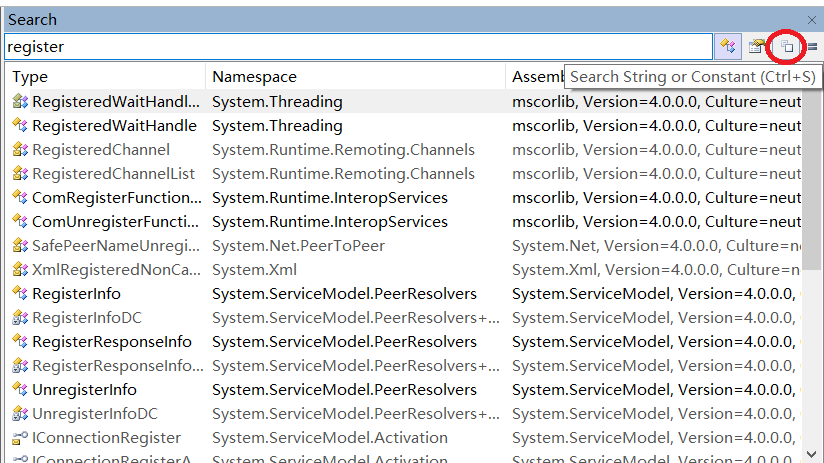Image resolution: width=824 pixels, height=463 pixels.
Task: Select the ComUnregisterFunction type result
Action: coord(113,222)
